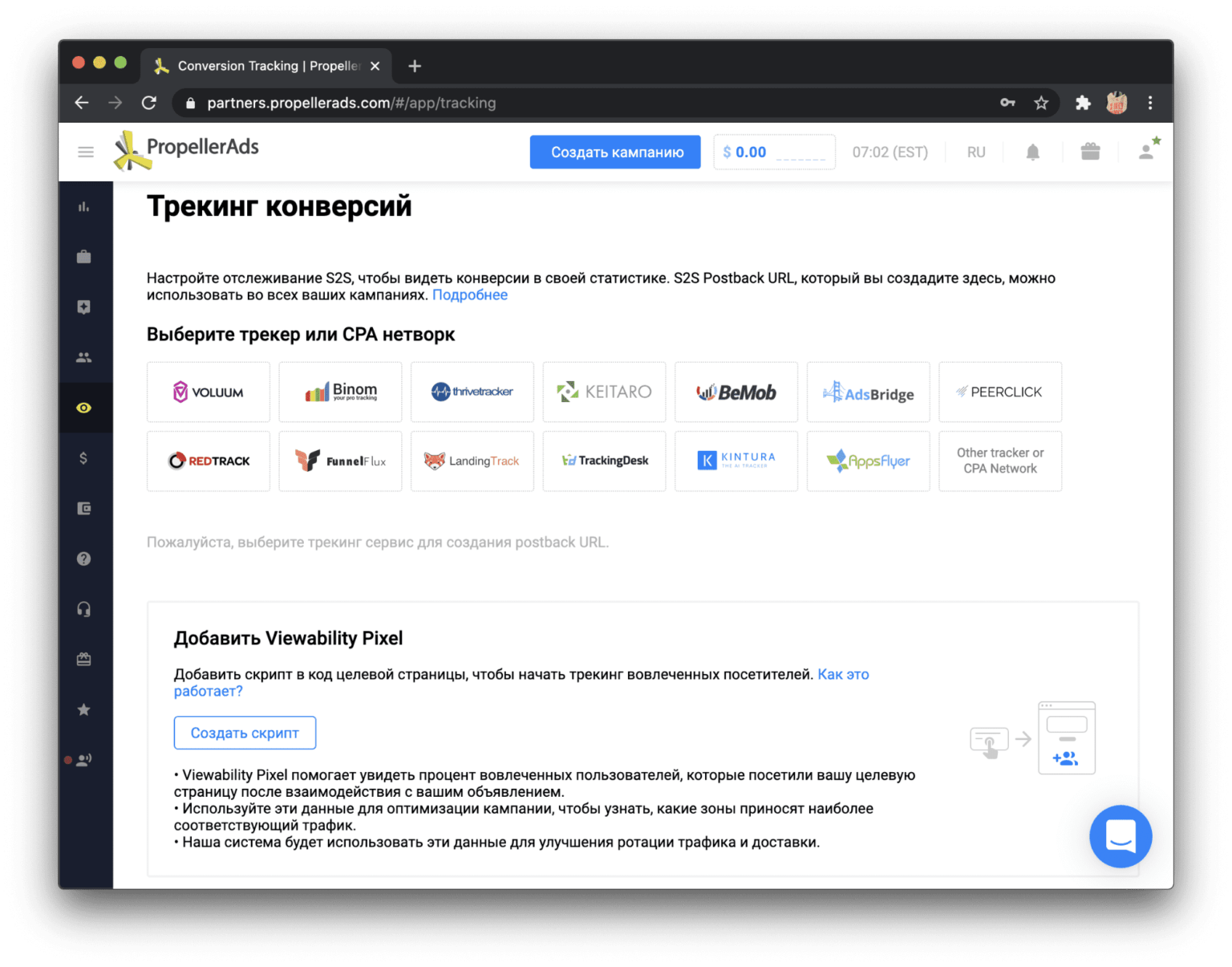
Task: Open browser extensions puzzle icon
Action: coord(1083,103)
